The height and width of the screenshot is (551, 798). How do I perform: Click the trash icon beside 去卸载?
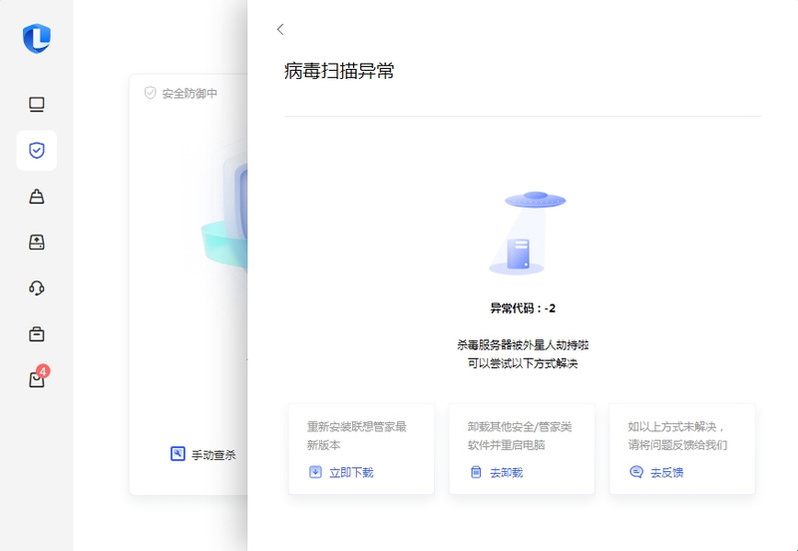[476, 472]
